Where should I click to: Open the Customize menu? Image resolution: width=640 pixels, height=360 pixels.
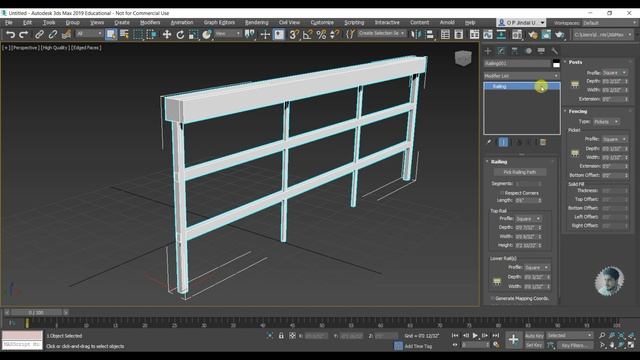click(x=322, y=22)
